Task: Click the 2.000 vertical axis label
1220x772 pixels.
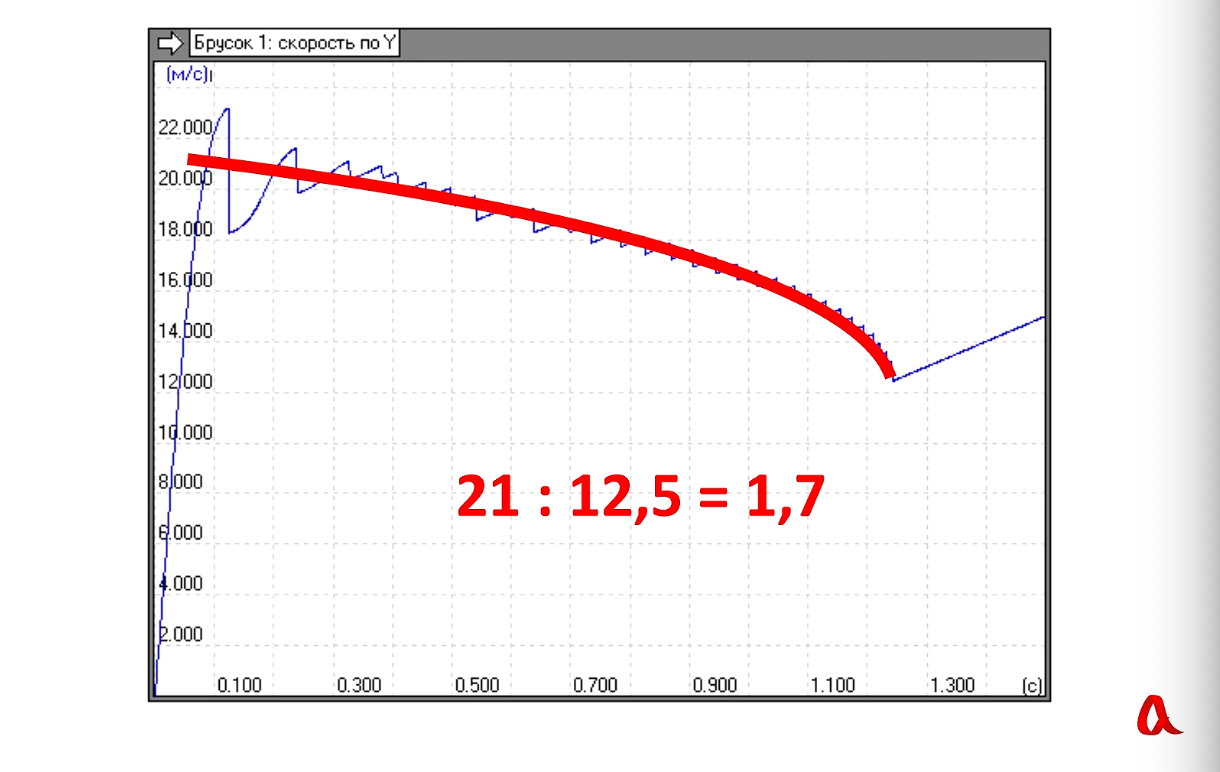Action: coord(181,634)
